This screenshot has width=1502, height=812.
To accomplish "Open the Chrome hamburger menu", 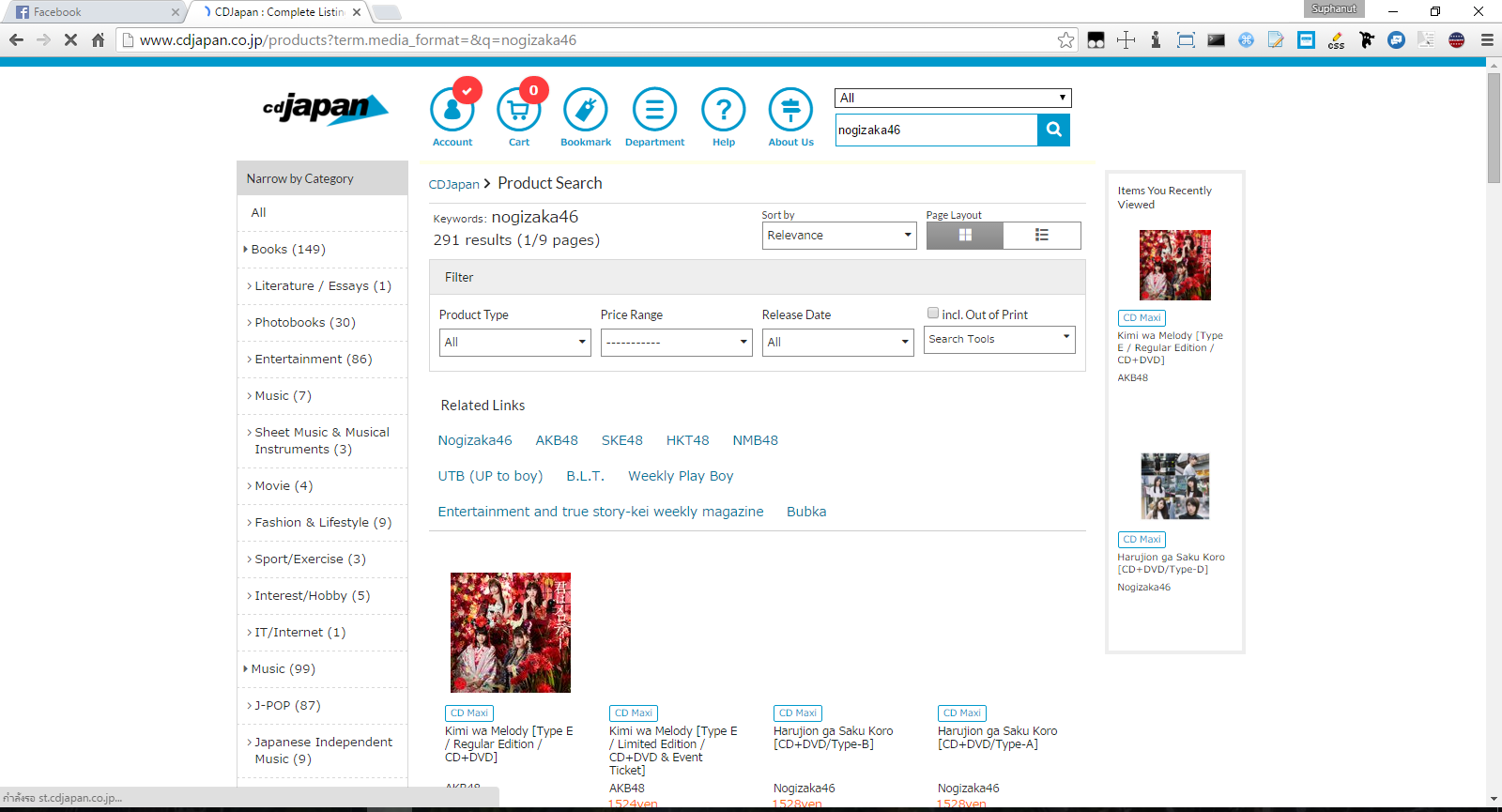I will (1487, 39).
